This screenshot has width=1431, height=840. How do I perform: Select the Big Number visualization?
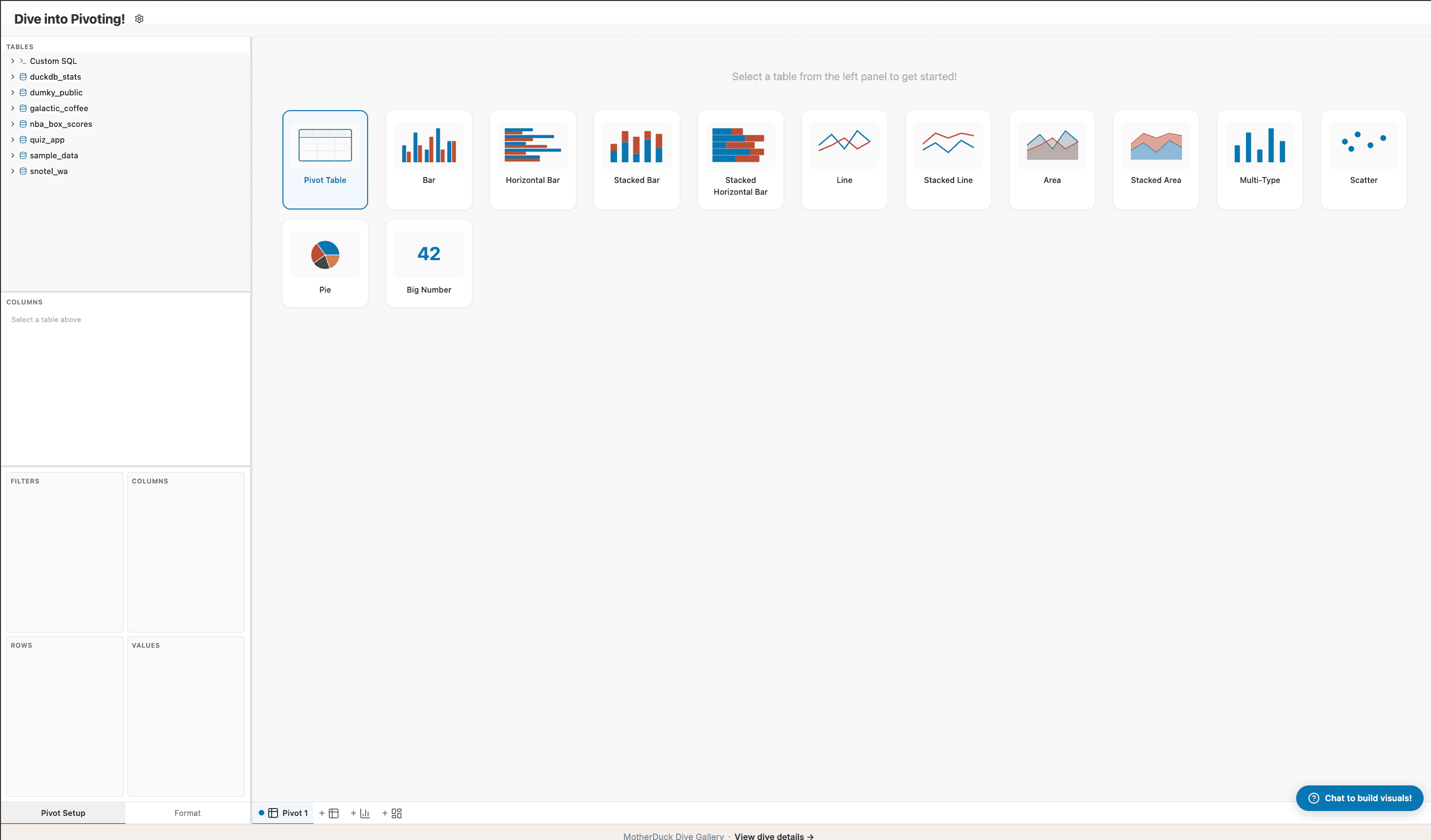click(429, 262)
